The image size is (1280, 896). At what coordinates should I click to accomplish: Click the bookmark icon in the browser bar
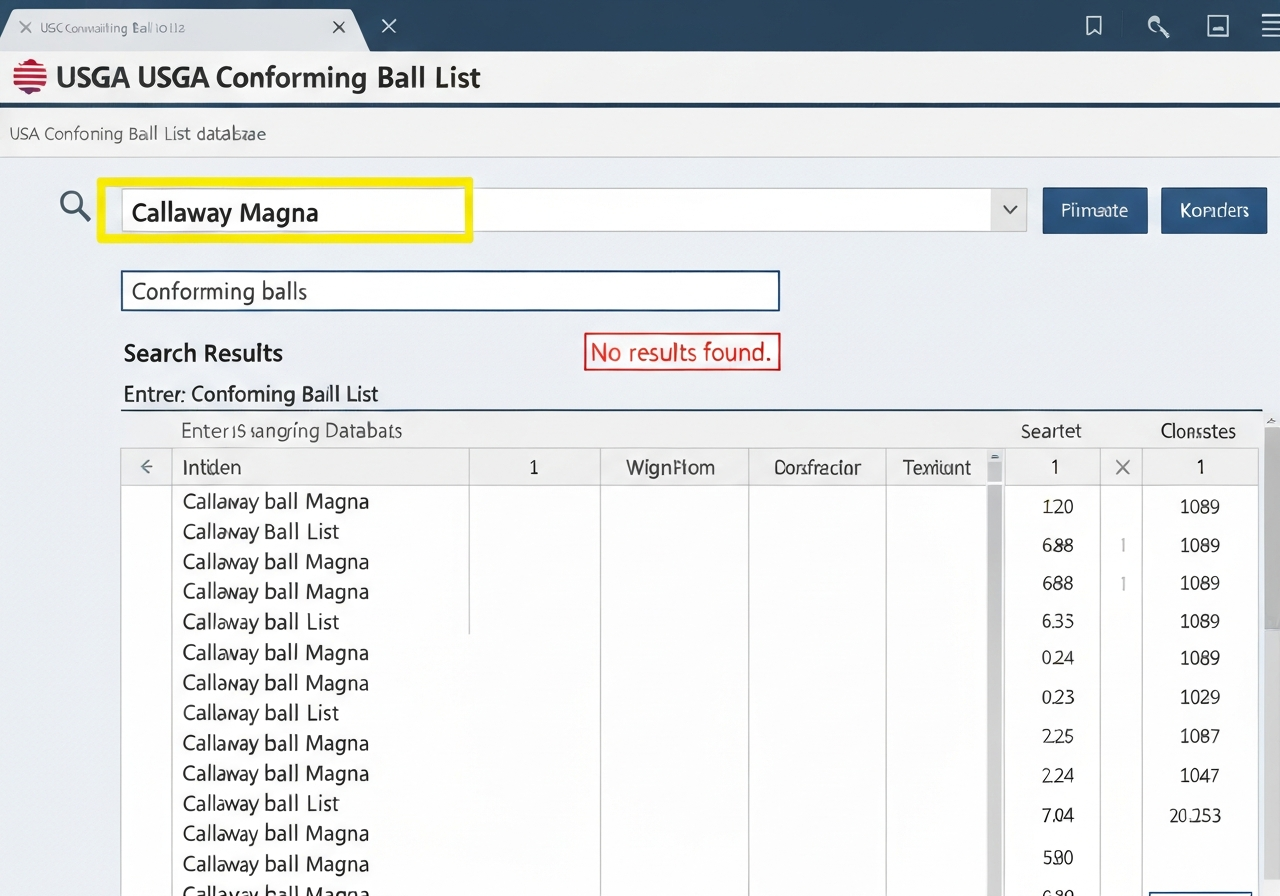1094,27
